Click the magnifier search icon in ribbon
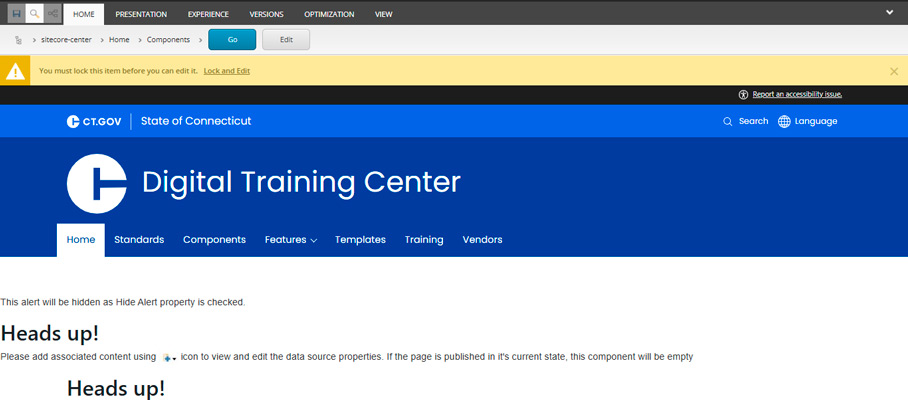 tap(34, 14)
